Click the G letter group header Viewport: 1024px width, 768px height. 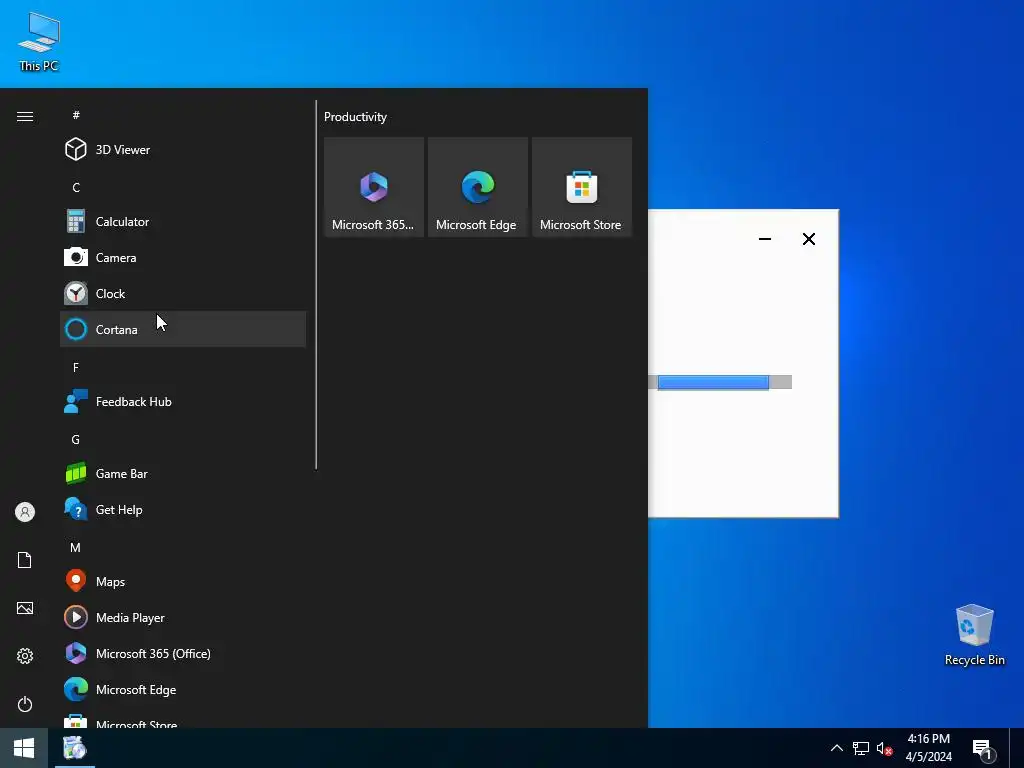point(76,440)
